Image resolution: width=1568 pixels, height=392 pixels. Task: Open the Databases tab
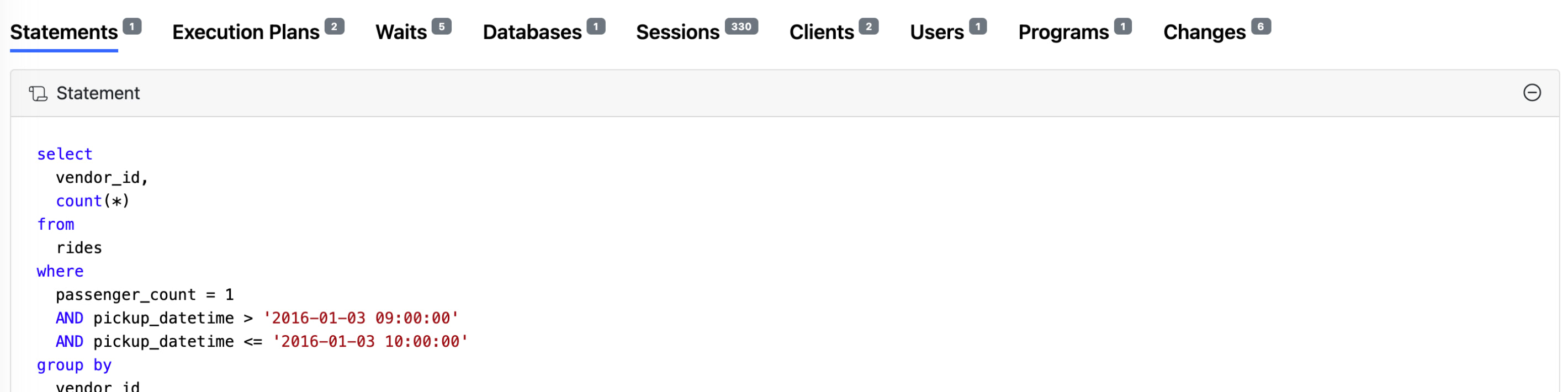(x=532, y=31)
